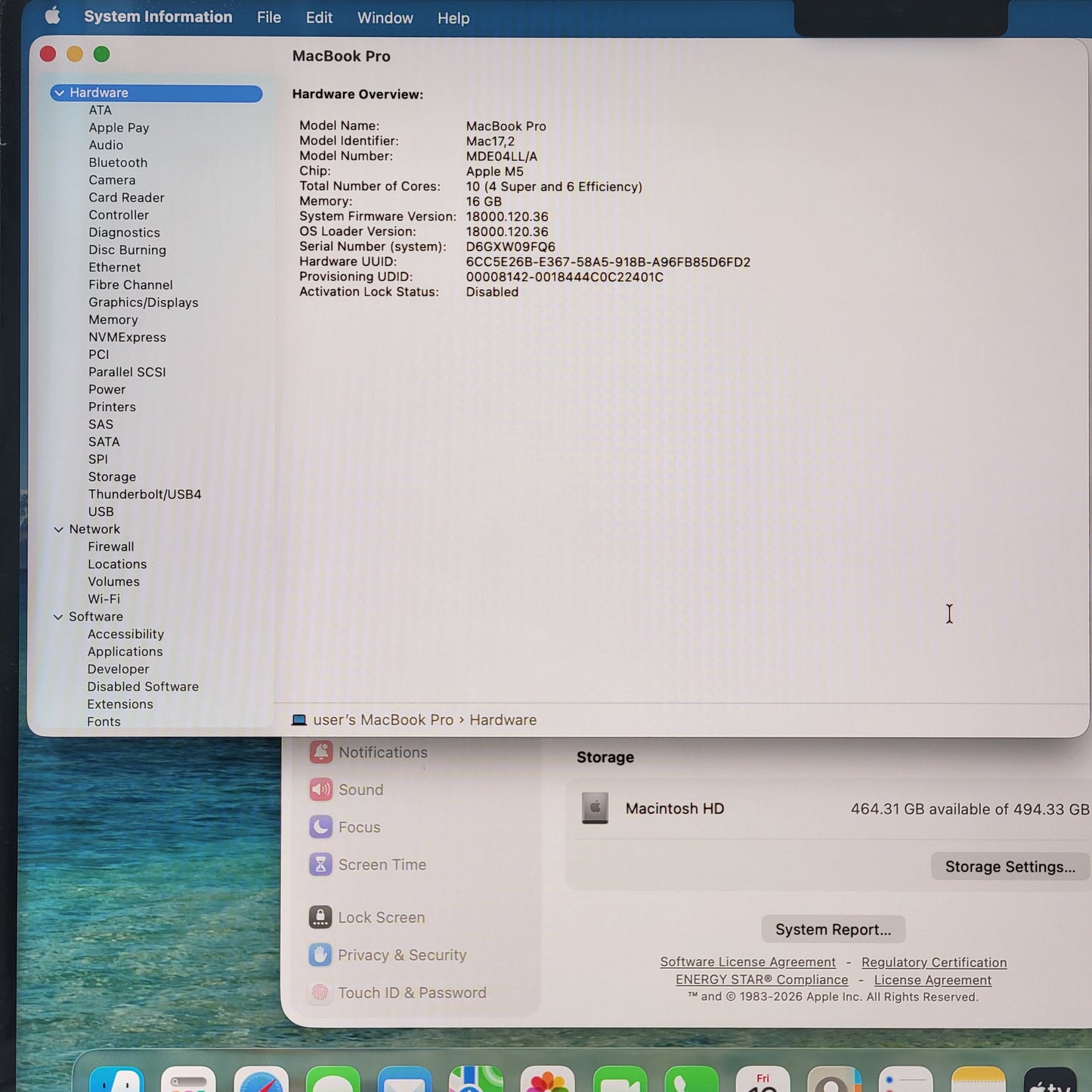Select Thunderbolt/USB4 in the sidebar

tap(144, 494)
